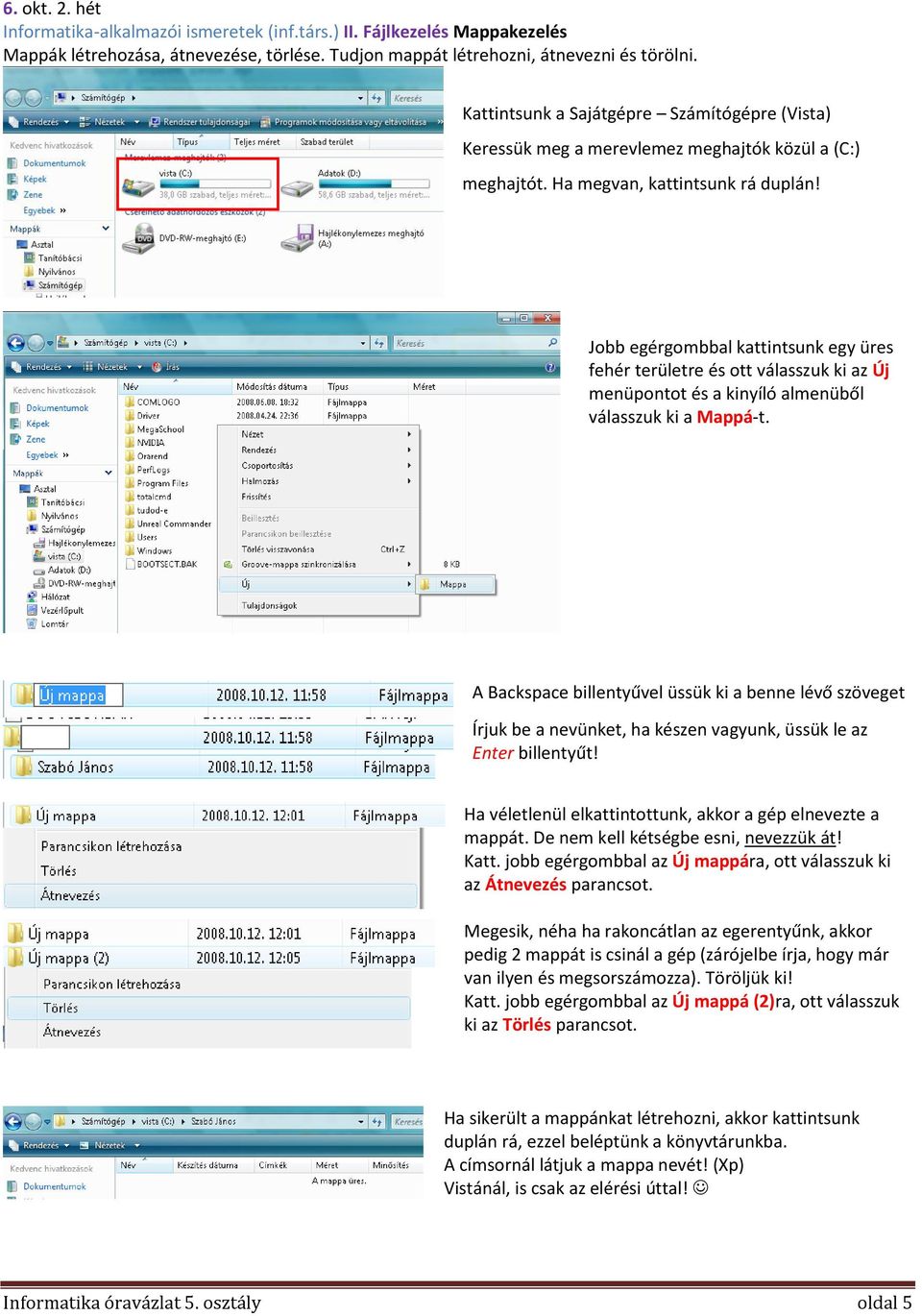Select Asztal in the vista (C:) window tree
922x1316 pixels.
38,489
